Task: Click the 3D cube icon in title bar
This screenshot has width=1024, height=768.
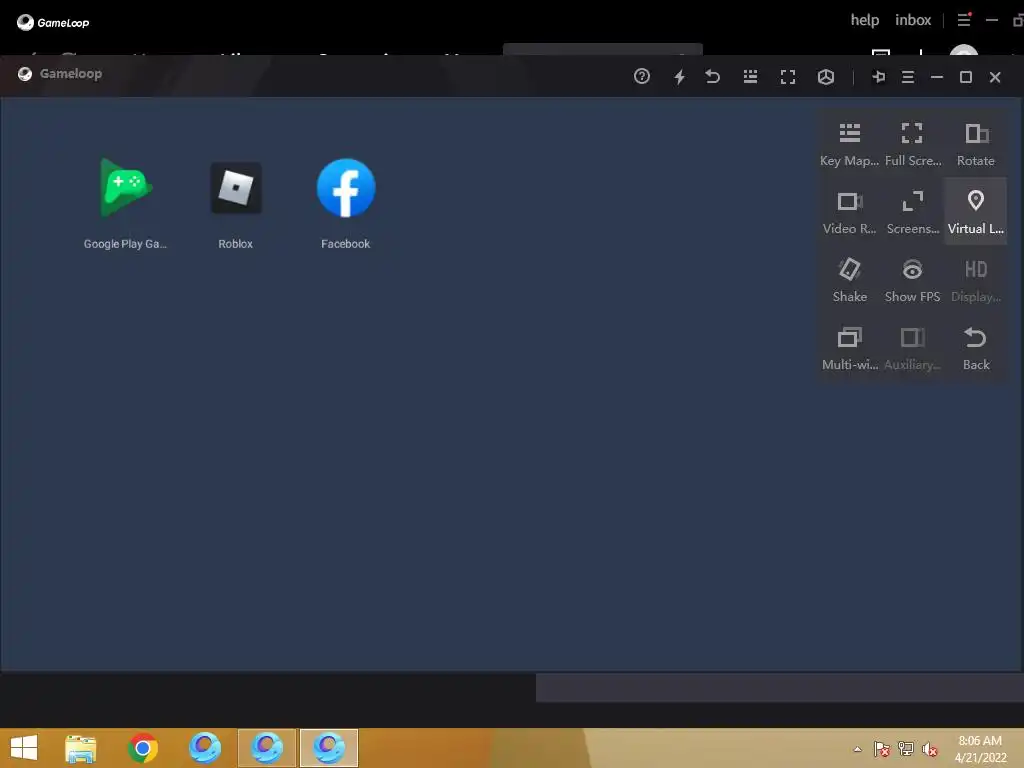Action: click(x=825, y=77)
